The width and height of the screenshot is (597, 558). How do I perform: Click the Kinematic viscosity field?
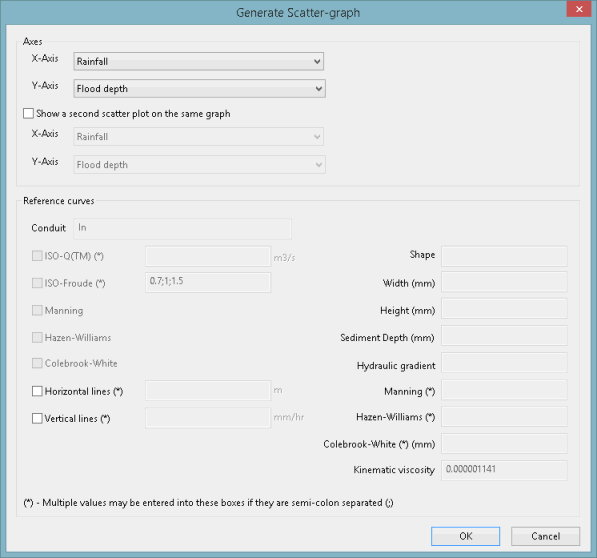pos(504,470)
